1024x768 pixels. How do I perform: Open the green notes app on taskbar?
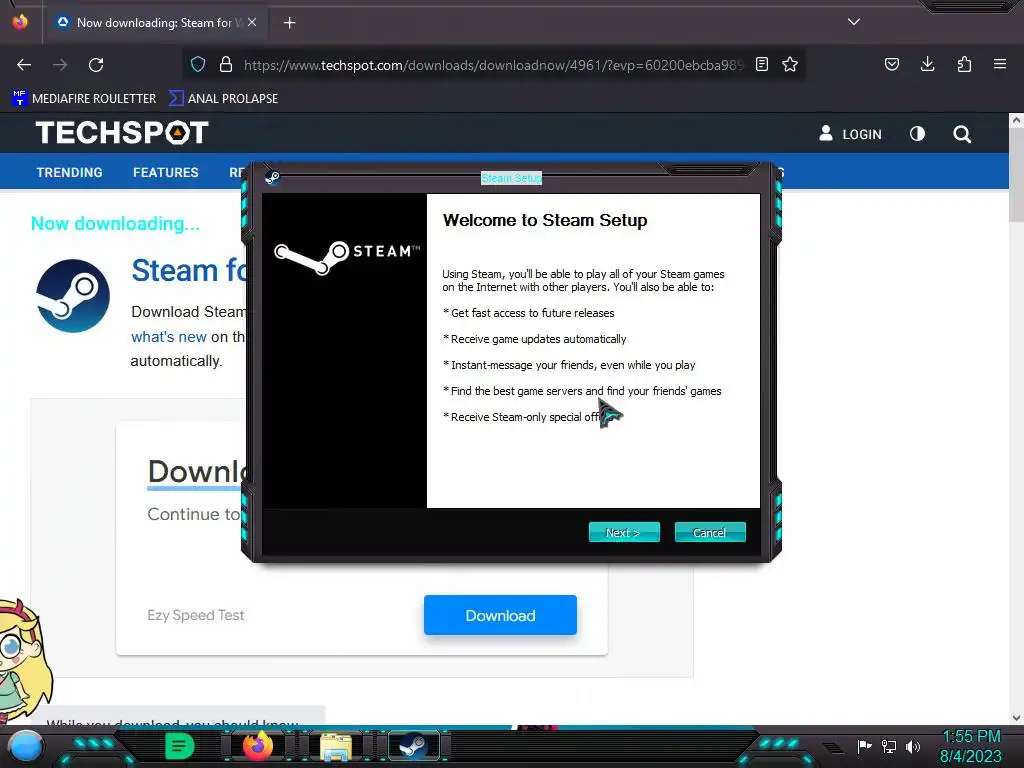(180, 746)
